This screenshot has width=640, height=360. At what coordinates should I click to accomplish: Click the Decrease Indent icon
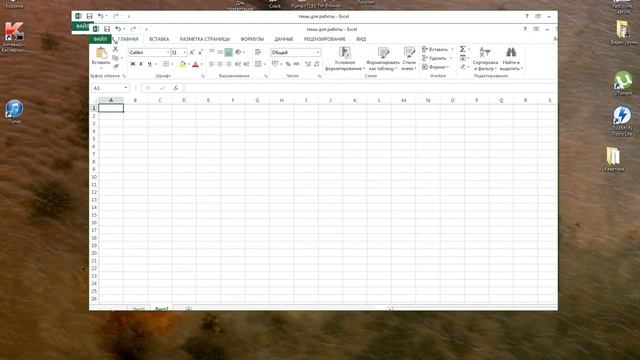(x=238, y=64)
